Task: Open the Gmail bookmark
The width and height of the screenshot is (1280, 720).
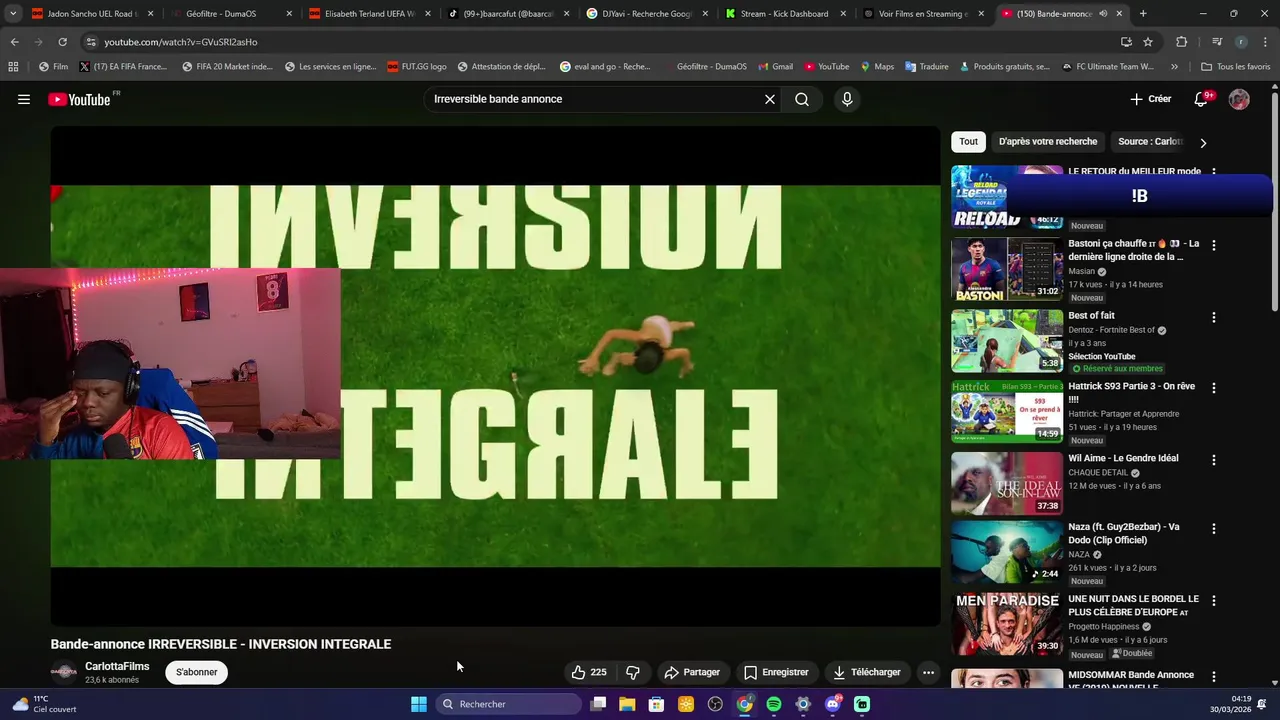Action: (x=775, y=66)
